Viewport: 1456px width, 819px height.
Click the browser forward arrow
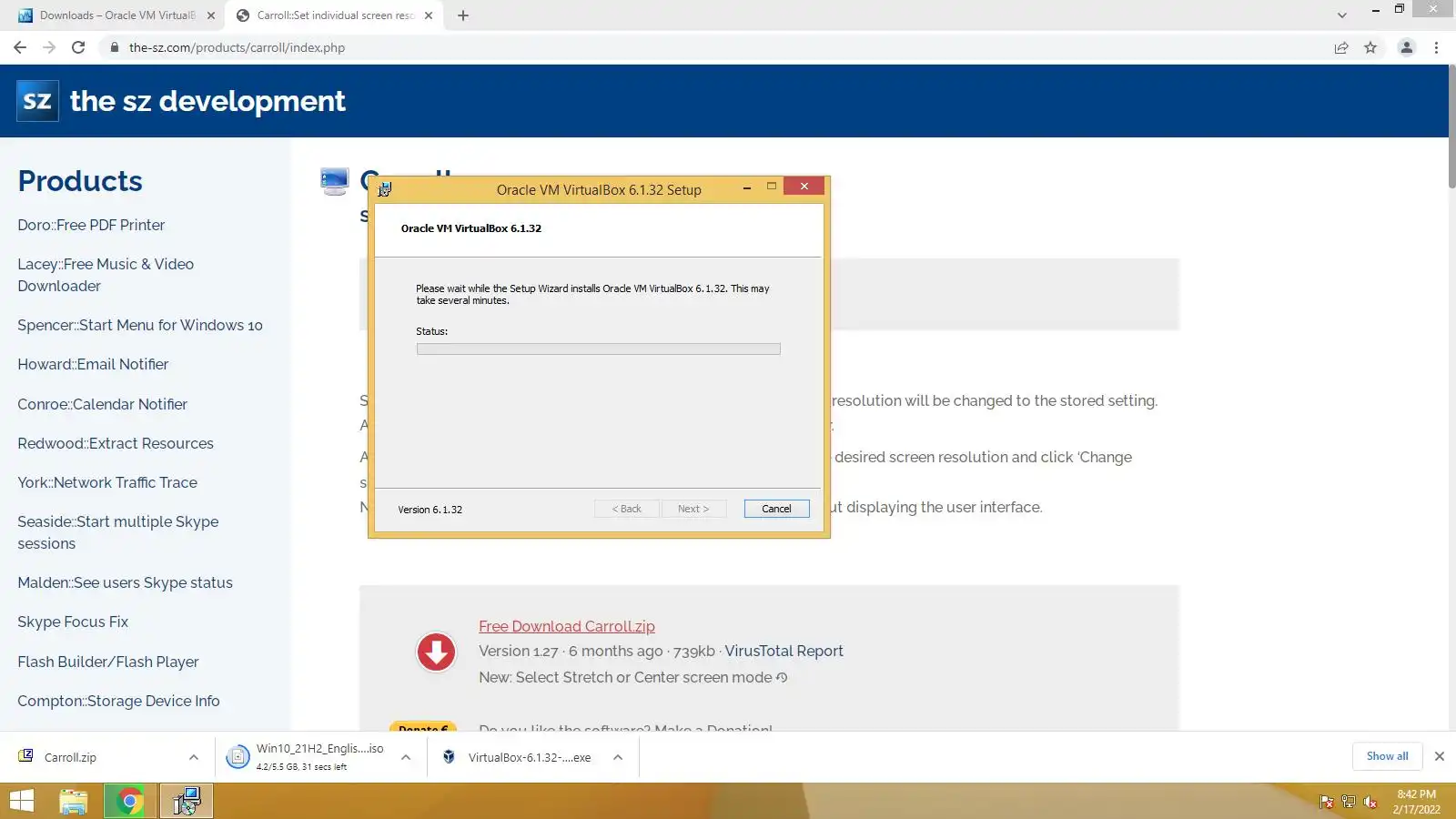click(49, 47)
